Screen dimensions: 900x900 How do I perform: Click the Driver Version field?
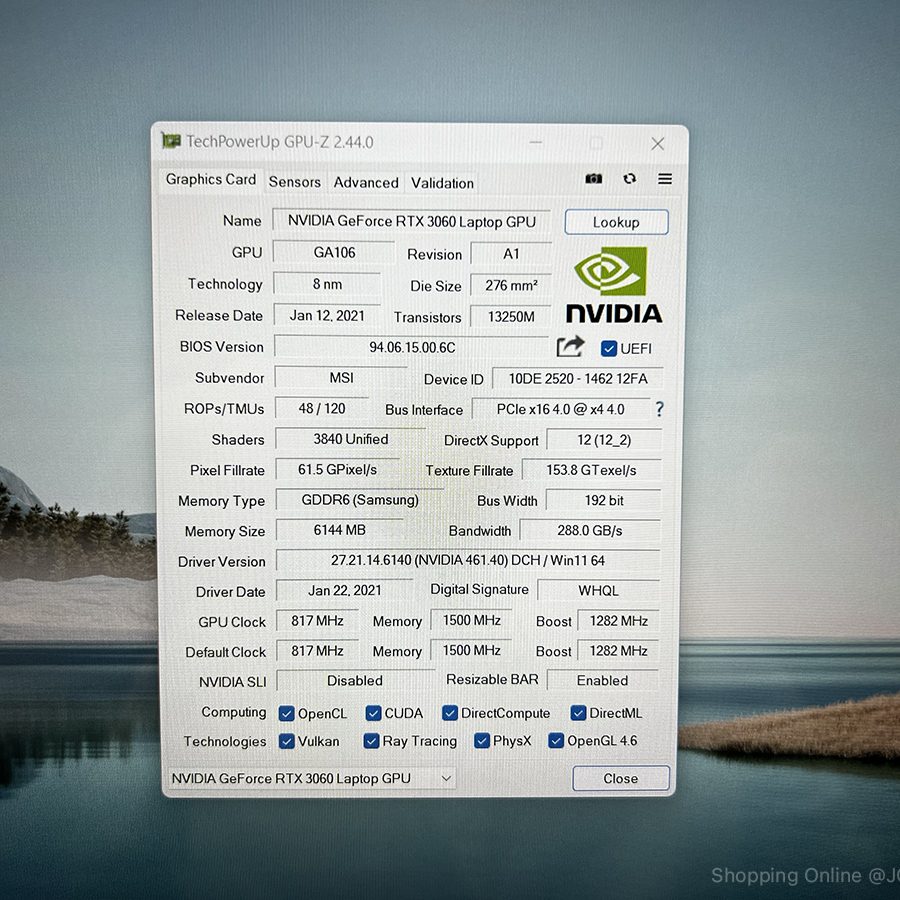(468, 560)
